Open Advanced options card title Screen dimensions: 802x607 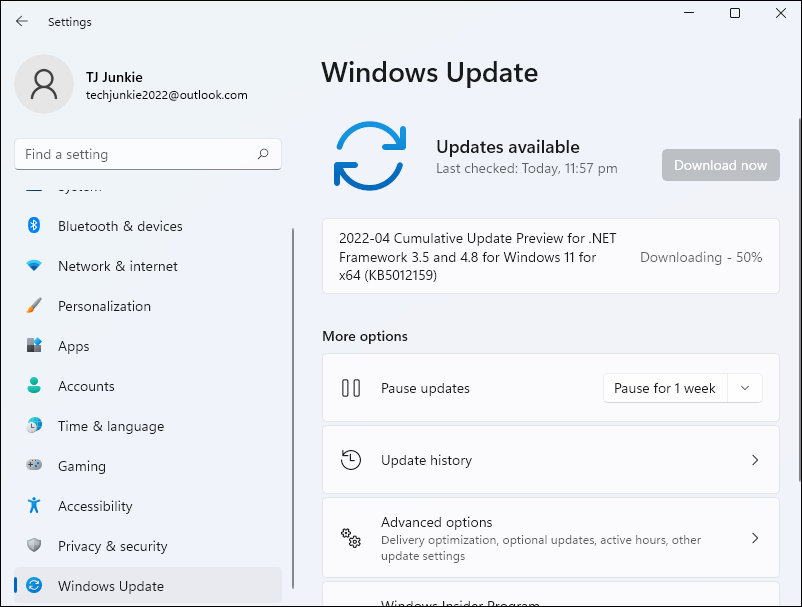tap(436, 522)
